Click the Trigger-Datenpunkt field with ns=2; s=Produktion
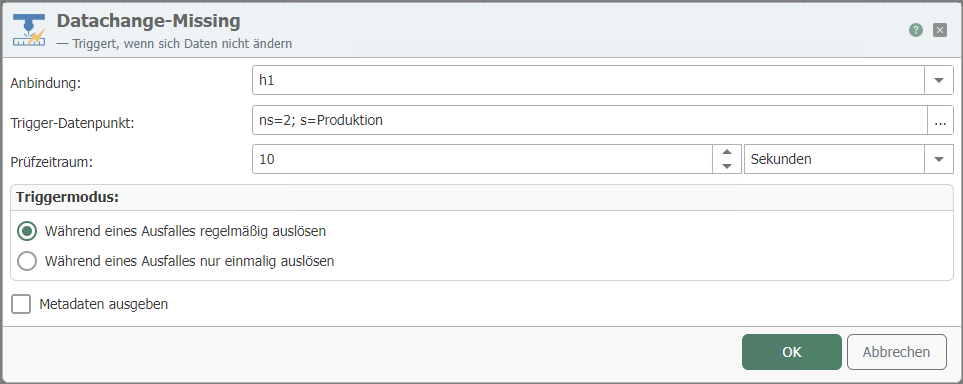Image resolution: width=963 pixels, height=384 pixels. click(590, 120)
